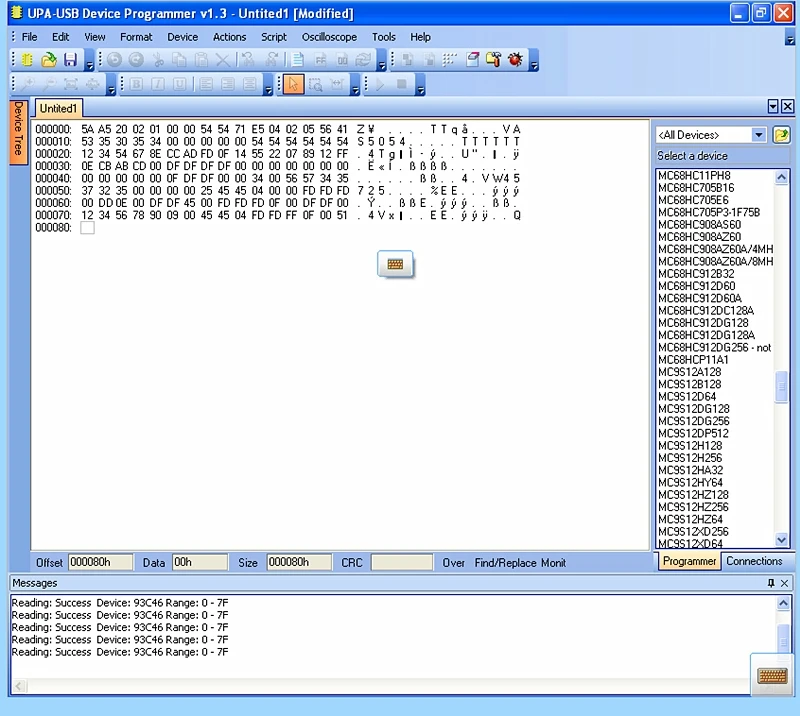Fill buffer with 00 icon
800x716 pixels.
pyautogui.click(x=342, y=60)
